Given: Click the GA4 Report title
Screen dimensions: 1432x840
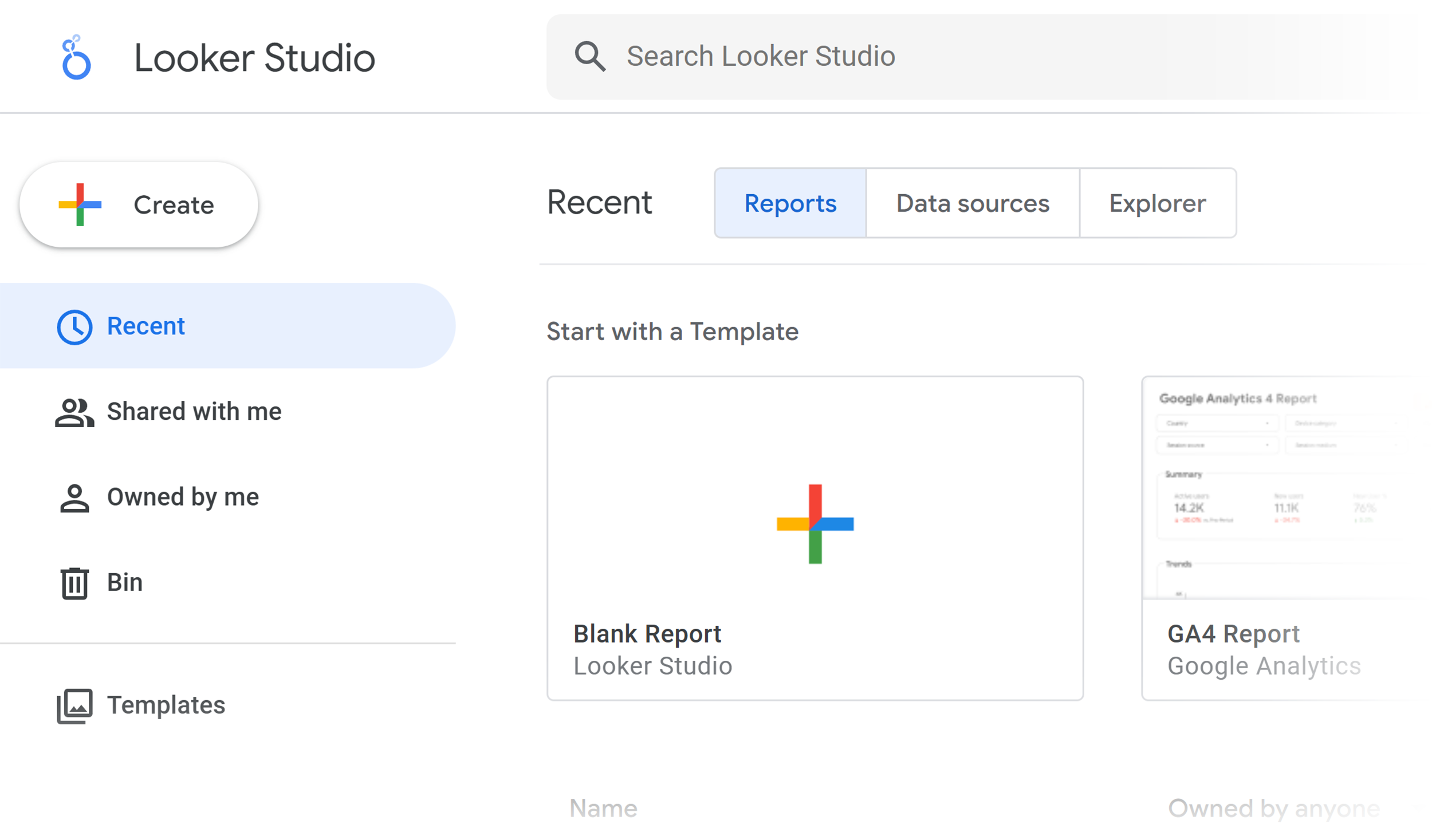Looking at the screenshot, I should [x=1233, y=633].
